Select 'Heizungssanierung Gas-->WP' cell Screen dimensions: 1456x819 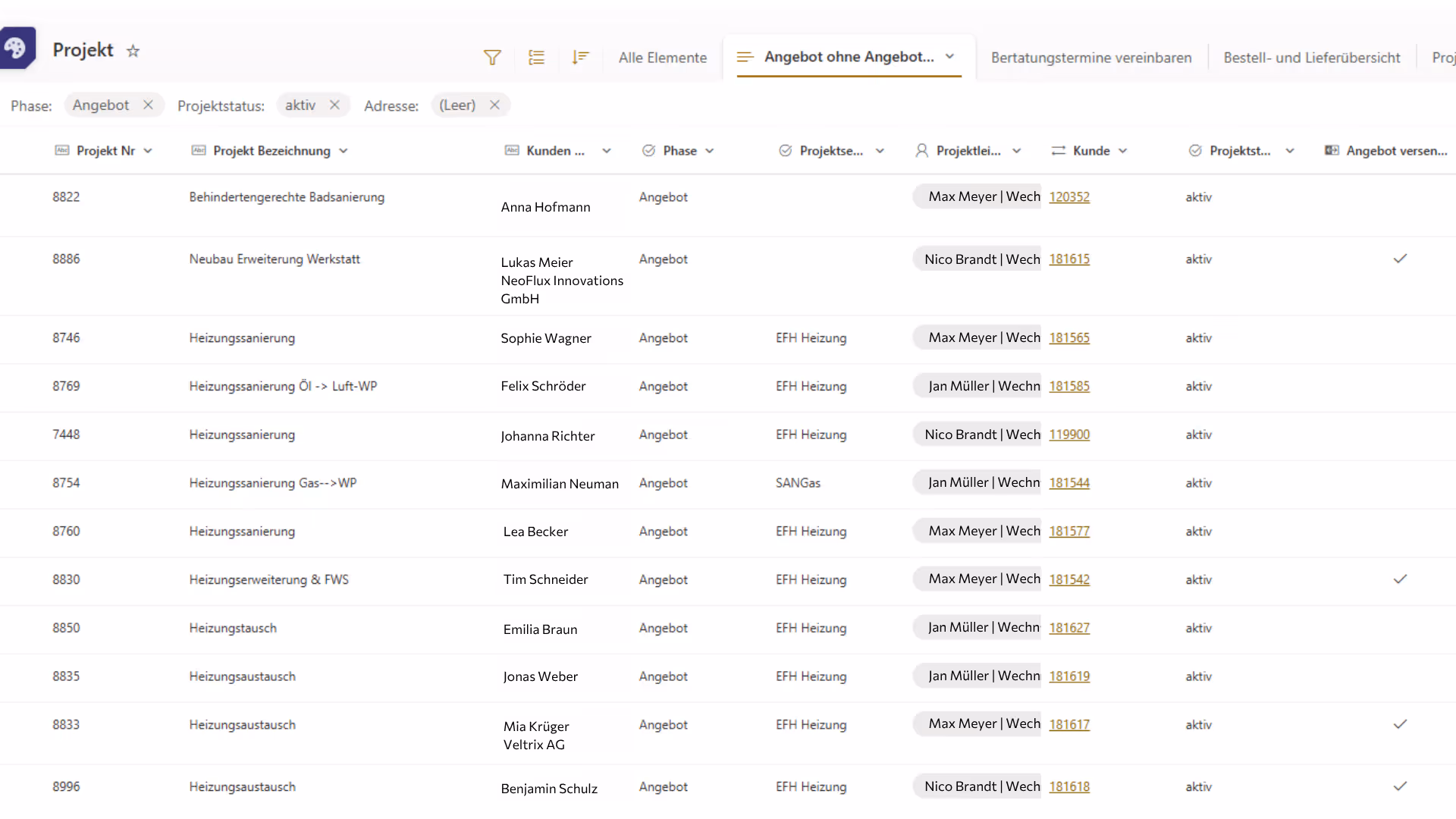point(273,483)
